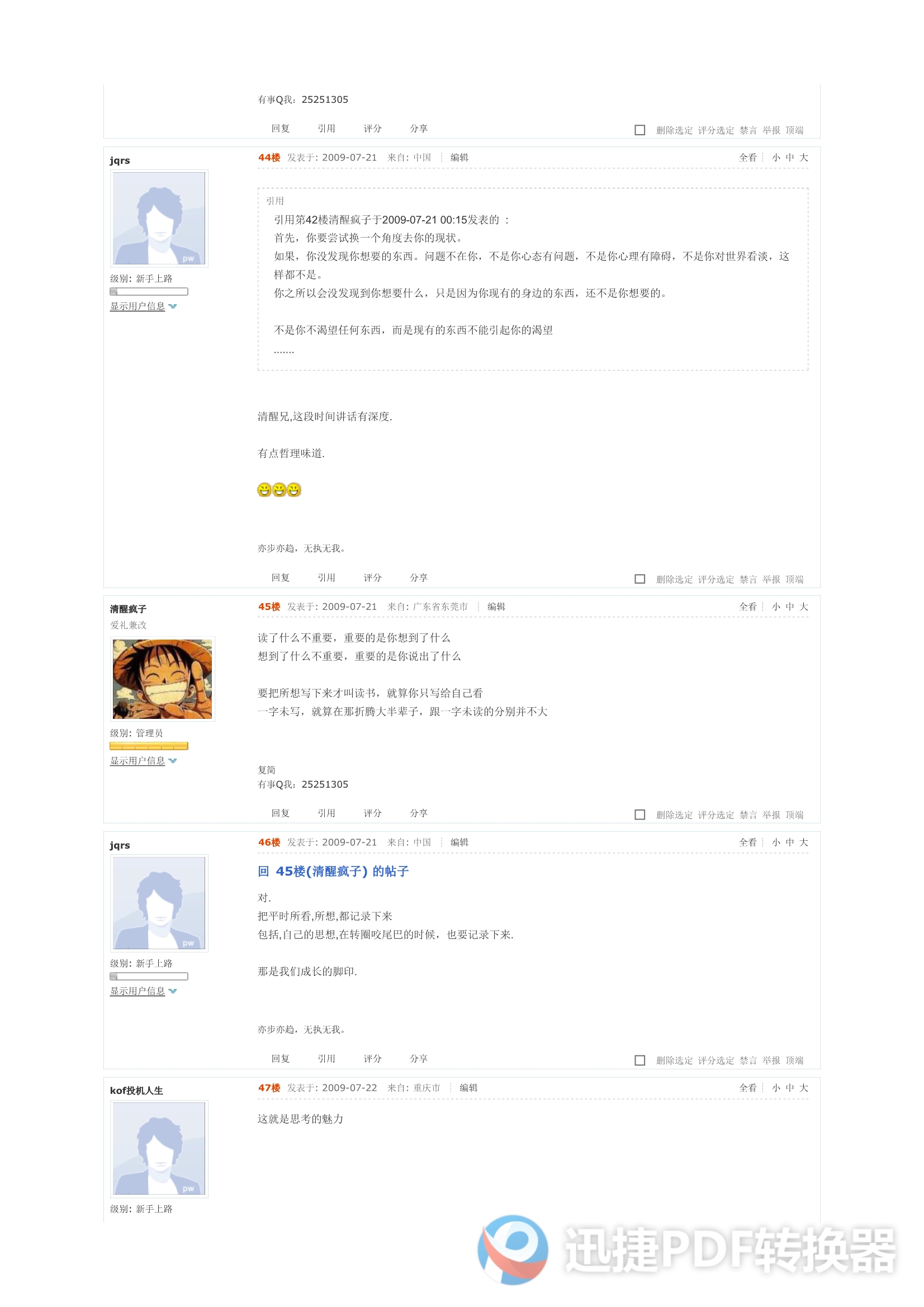Select 小 font size in post 44
The width and height of the screenshot is (924, 1307).
pyautogui.click(x=776, y=158)
